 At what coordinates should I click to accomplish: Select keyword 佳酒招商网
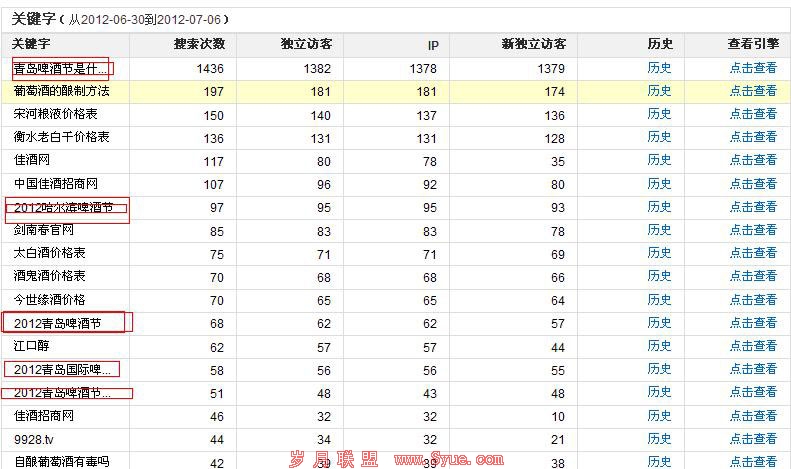point(44,416)
